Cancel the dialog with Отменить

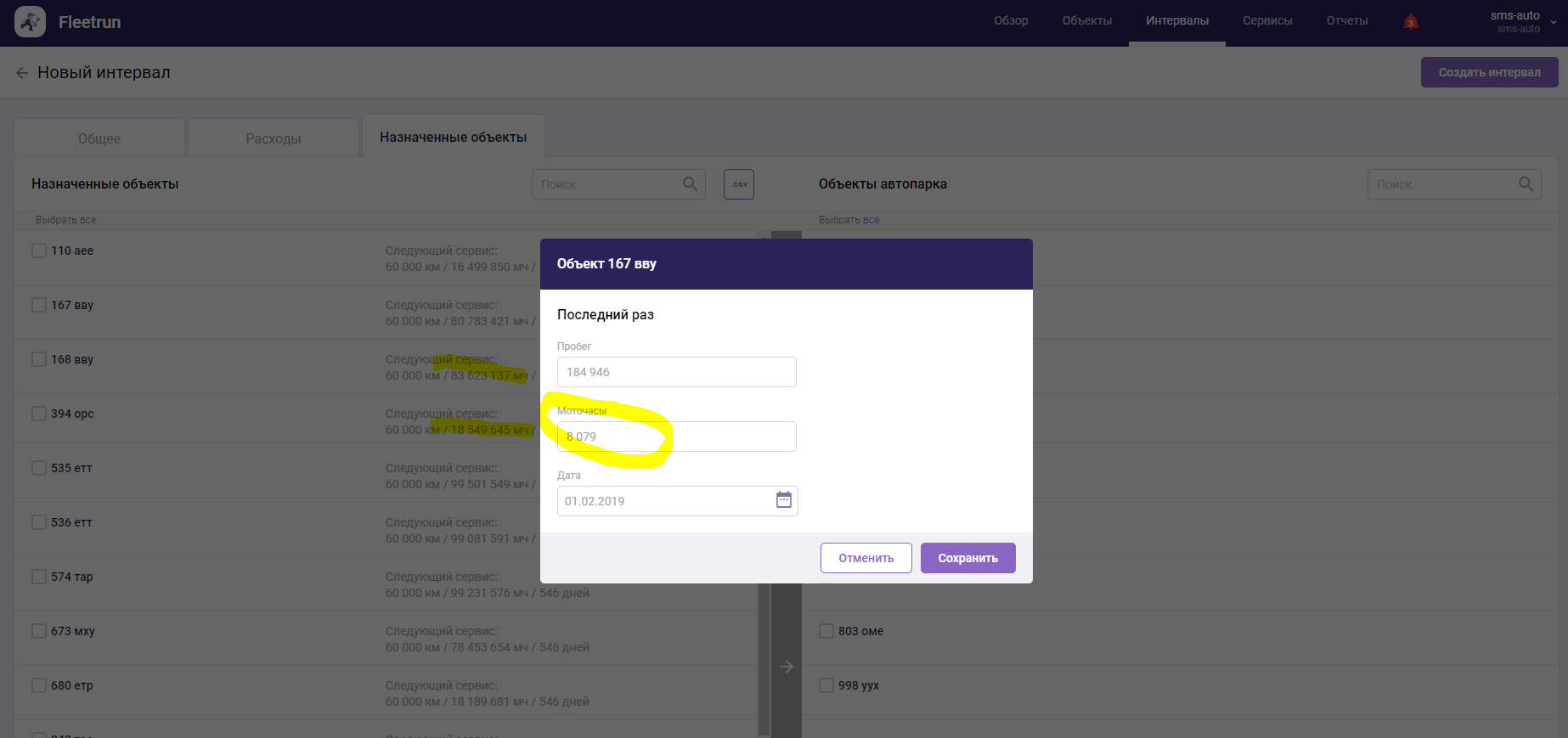pos(866,558)
